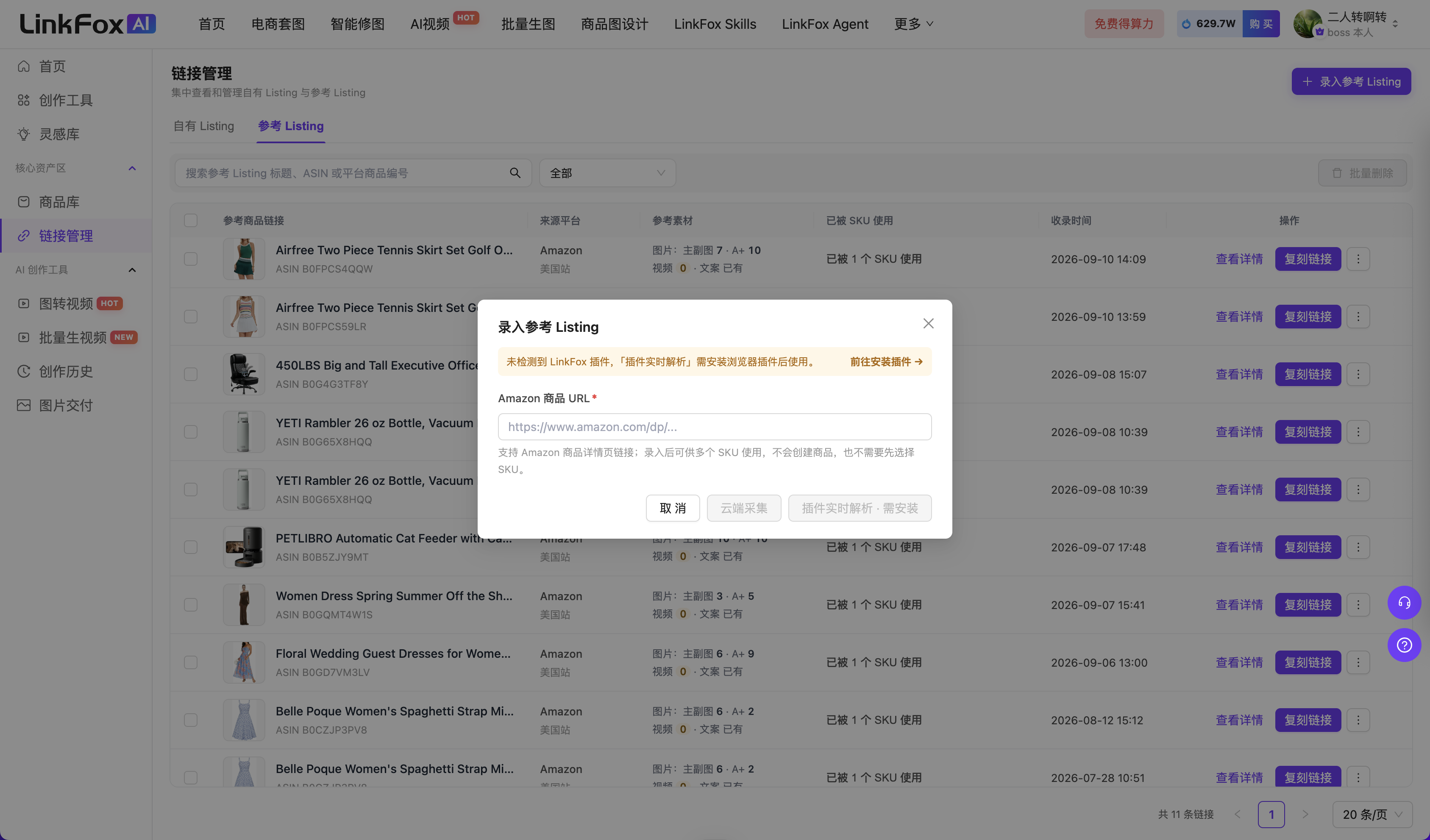1430x840 pixels.
Task: Click the 录入参考 Listing button at top right
Action: (x=1351, y=82)
